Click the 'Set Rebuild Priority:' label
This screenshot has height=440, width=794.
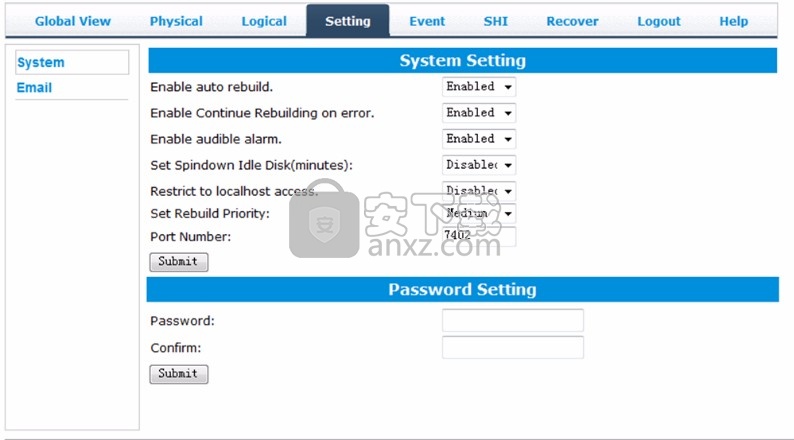(x=210, y=214)
